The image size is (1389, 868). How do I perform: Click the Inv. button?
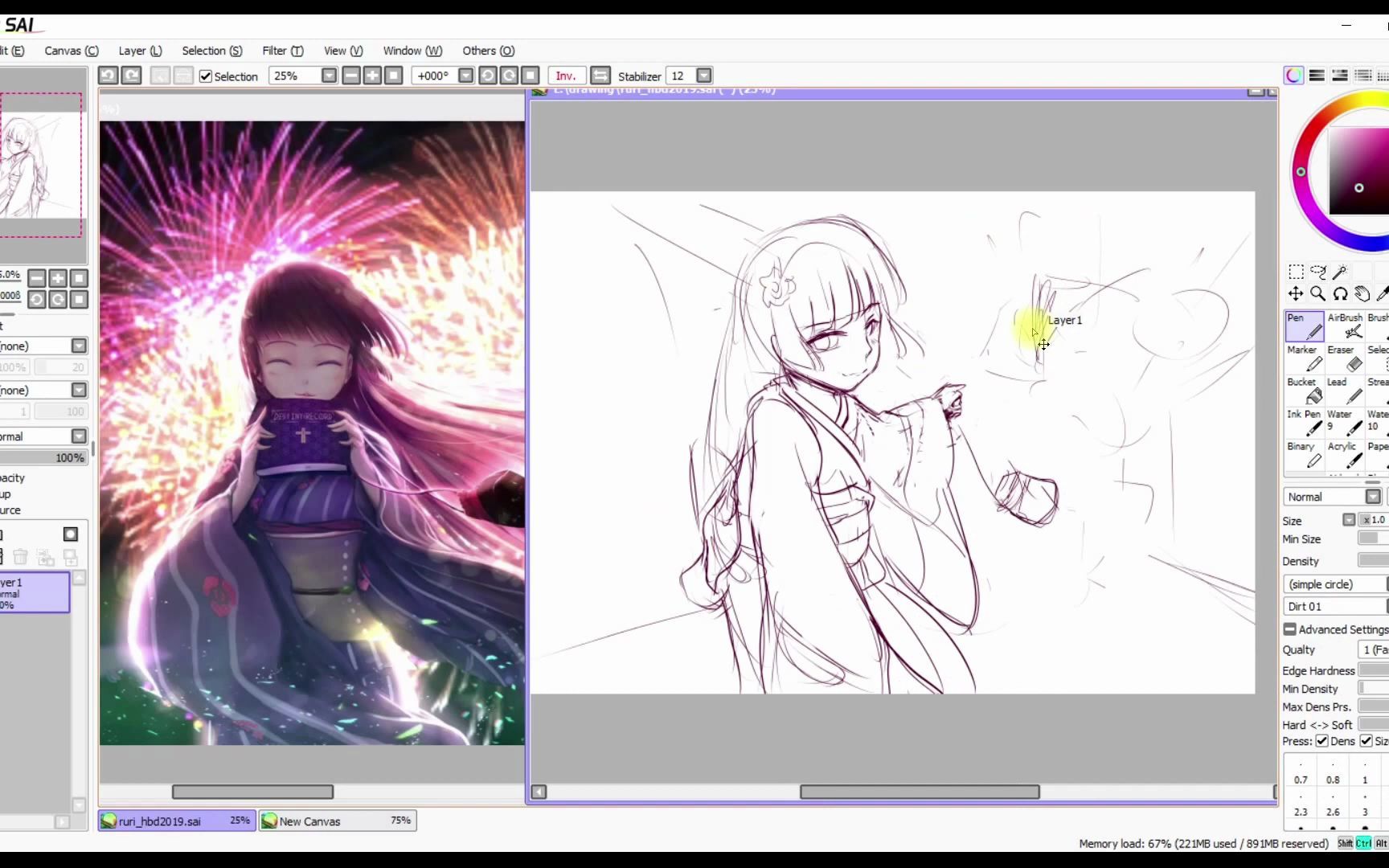(566, 76)
